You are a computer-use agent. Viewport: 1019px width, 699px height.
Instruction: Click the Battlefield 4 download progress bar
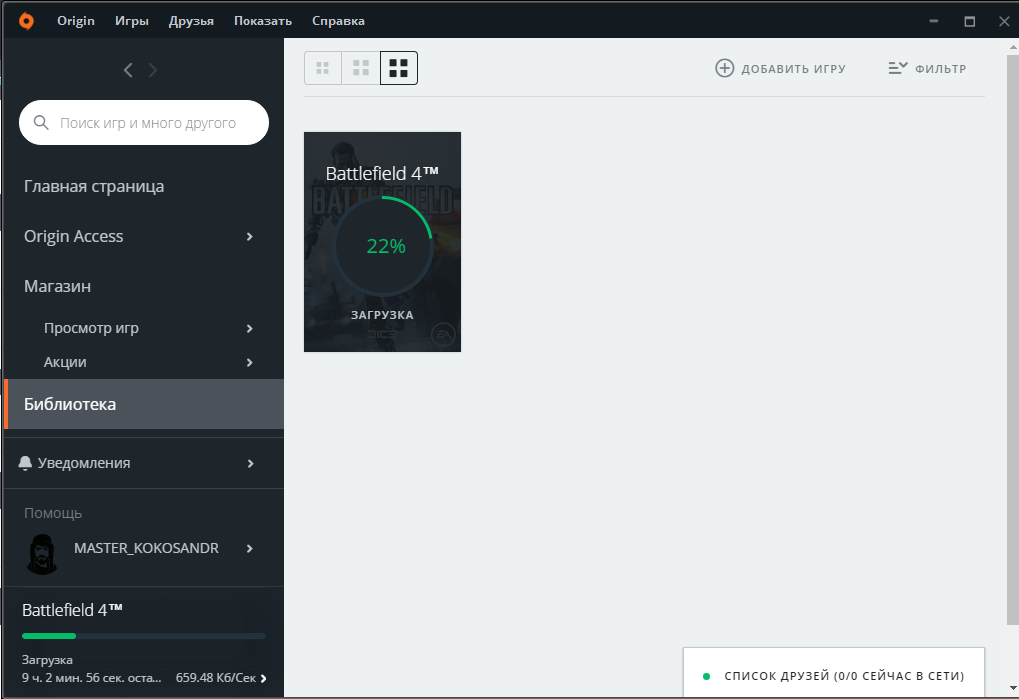coord(144,636)
